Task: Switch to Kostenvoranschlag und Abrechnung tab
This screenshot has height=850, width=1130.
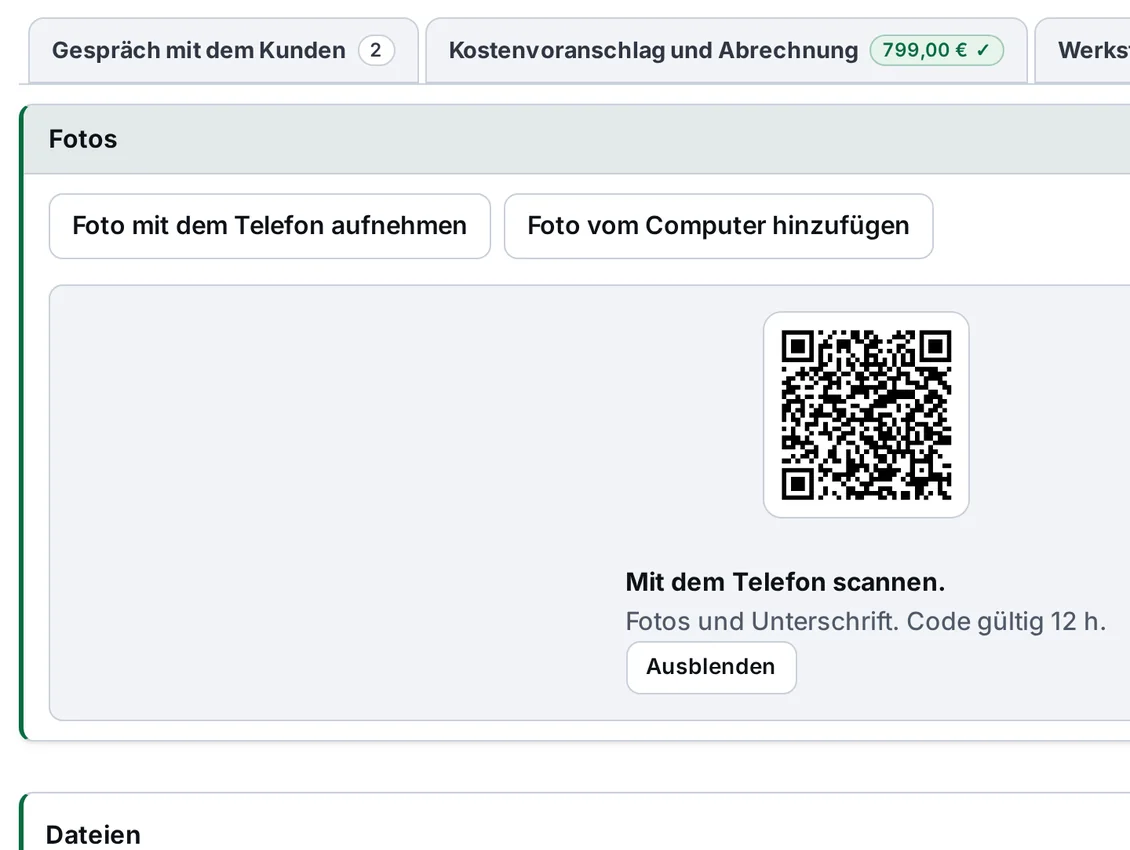Action: click(726, 50)
